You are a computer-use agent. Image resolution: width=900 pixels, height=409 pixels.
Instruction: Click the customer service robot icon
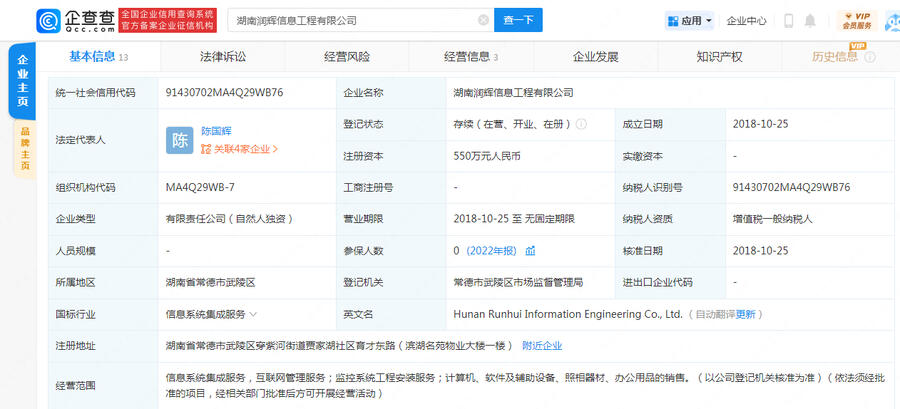[x=892, y=21]
